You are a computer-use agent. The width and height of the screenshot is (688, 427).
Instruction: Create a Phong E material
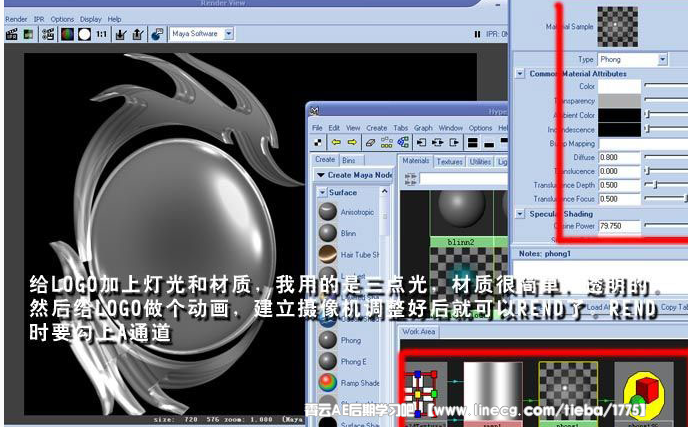343,362
